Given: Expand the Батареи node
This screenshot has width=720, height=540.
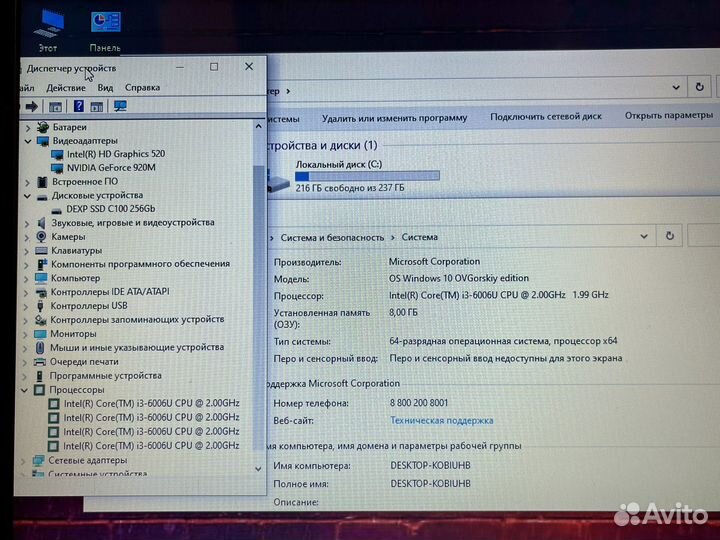Looking at the screenshot, I should pyautogui.click(x=28, y=127).
